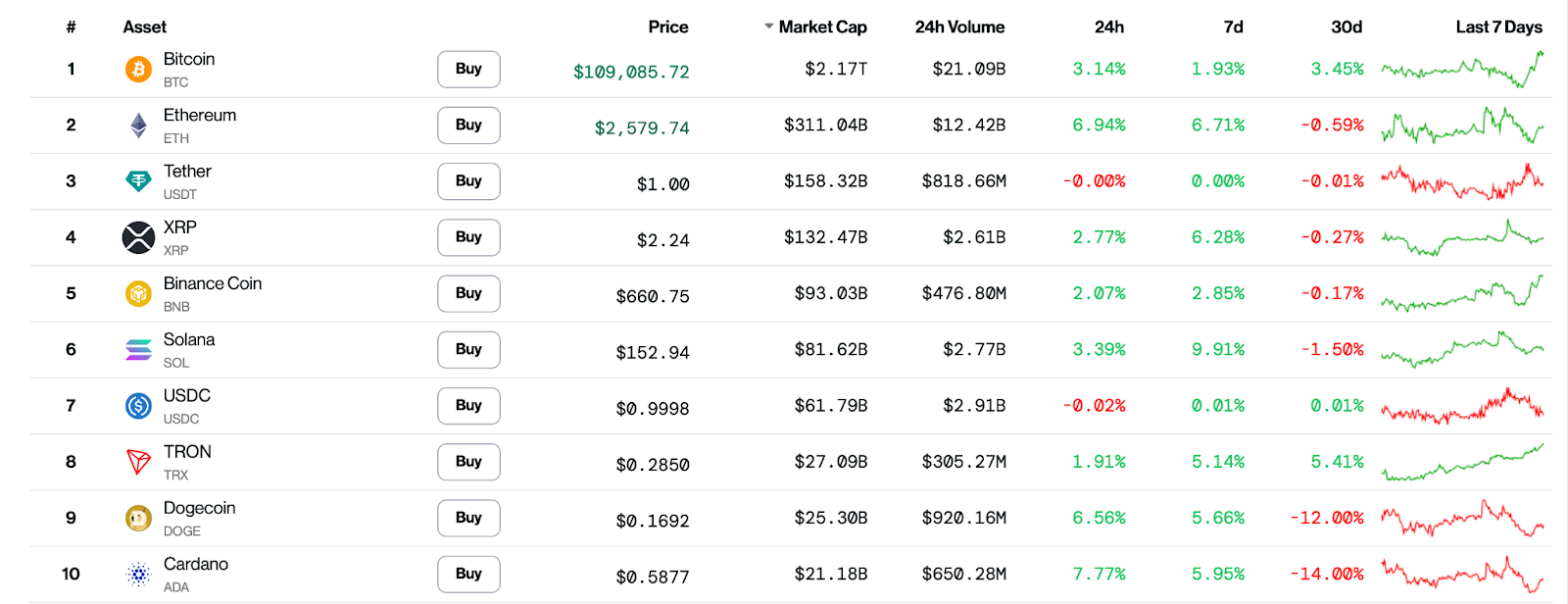
Task: Click the Cardano logo icon
Action: [x=138, y=574]
